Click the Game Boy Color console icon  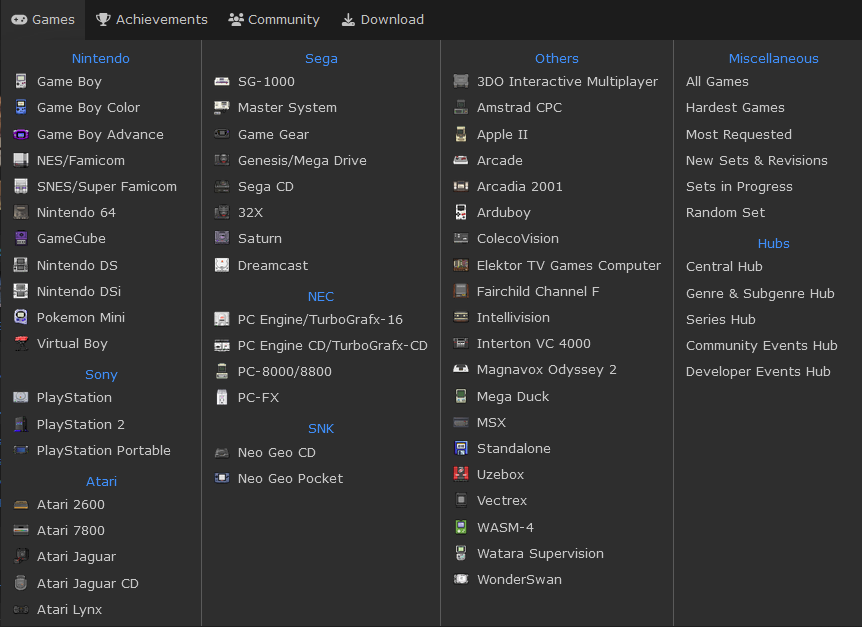click(21, 107)
